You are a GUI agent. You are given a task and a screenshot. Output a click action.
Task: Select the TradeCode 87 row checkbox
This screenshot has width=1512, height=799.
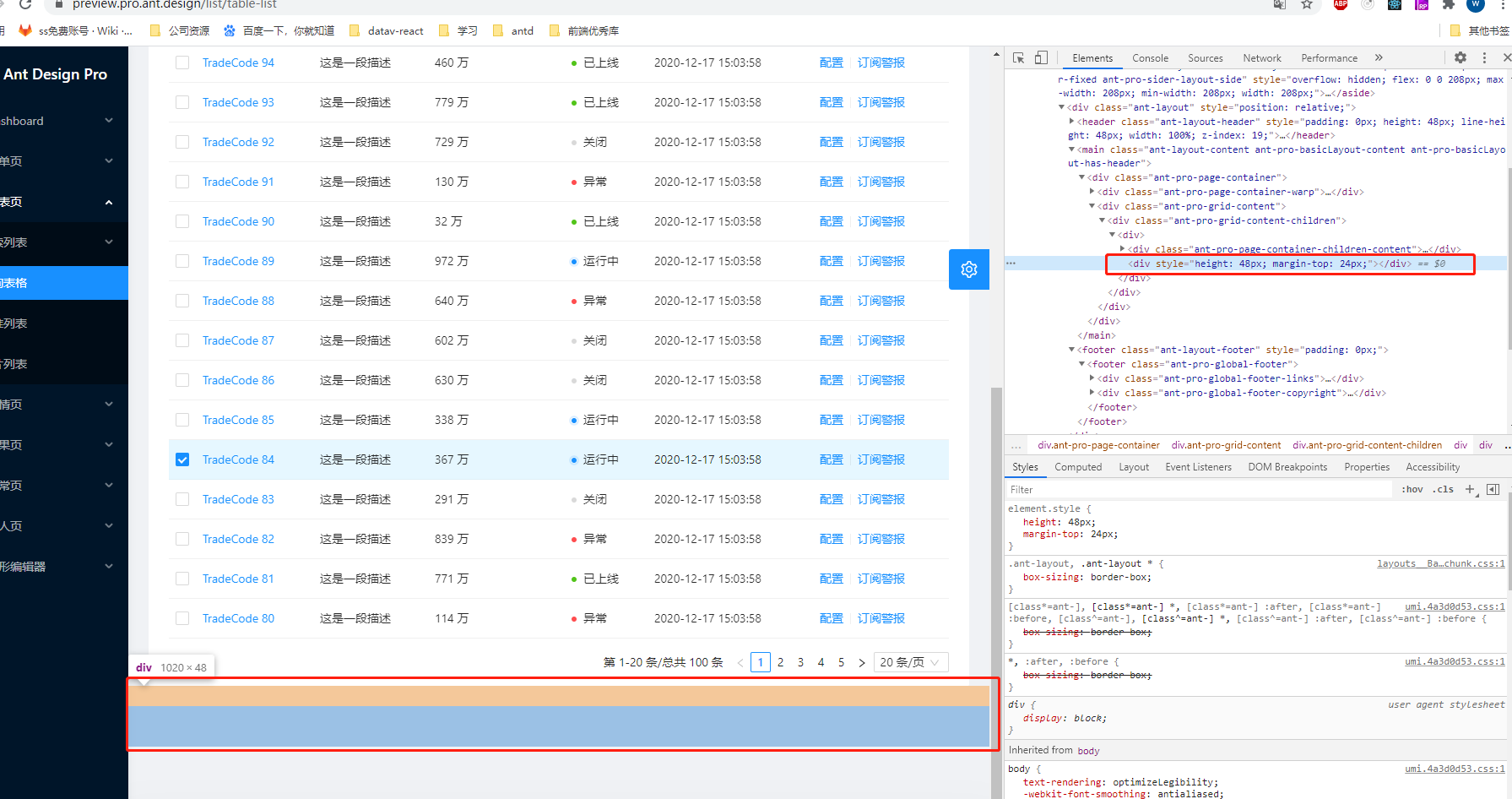pyautogui.click(x=182, y=340)
